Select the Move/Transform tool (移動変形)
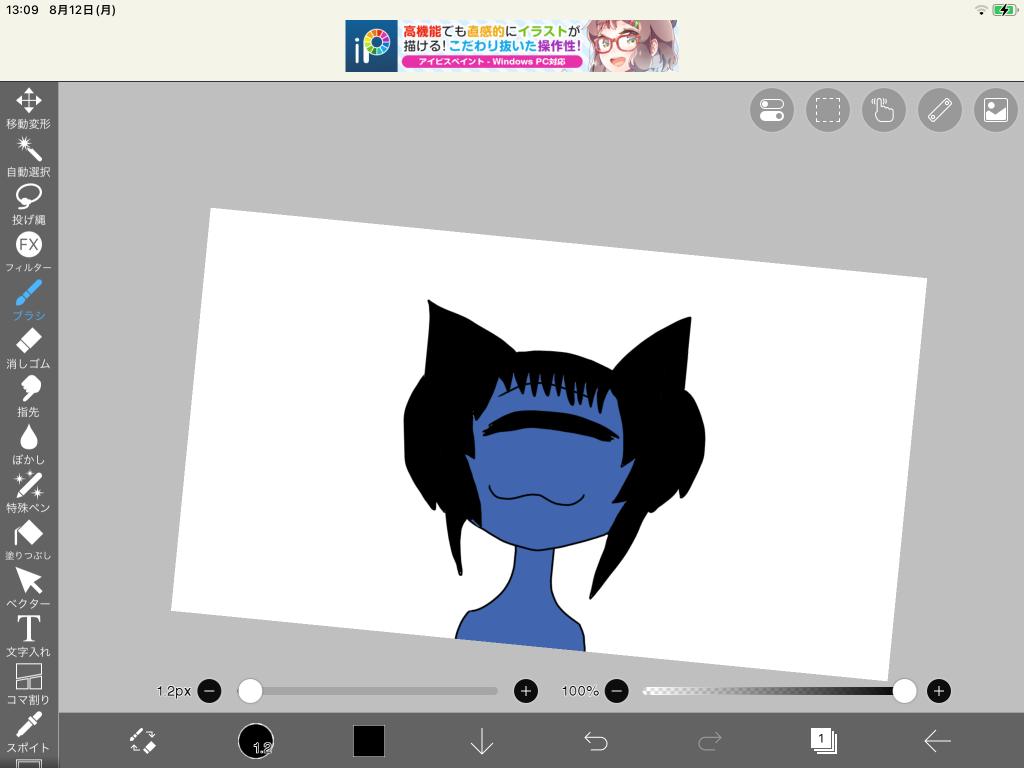Viewport: 1024px width, 768px height. pos(28,108)
